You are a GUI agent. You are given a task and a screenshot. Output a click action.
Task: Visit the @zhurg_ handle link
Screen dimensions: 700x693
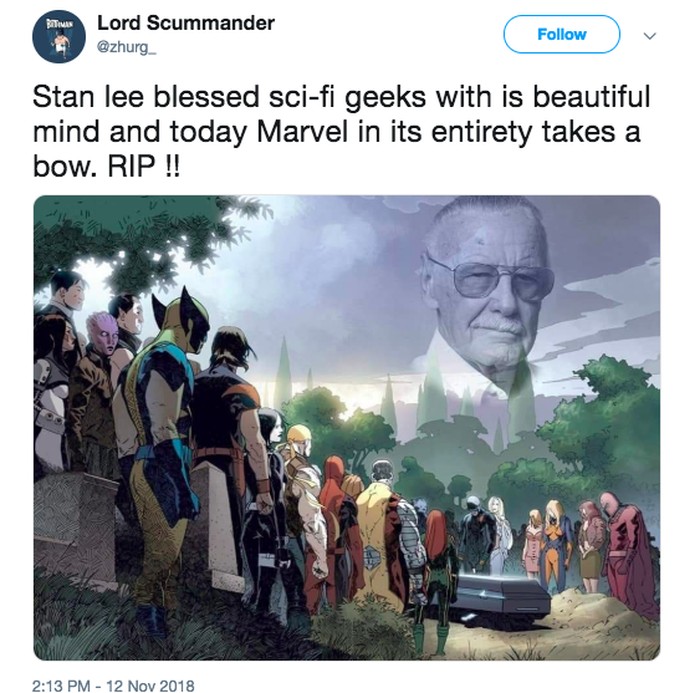tap(126, 48)
